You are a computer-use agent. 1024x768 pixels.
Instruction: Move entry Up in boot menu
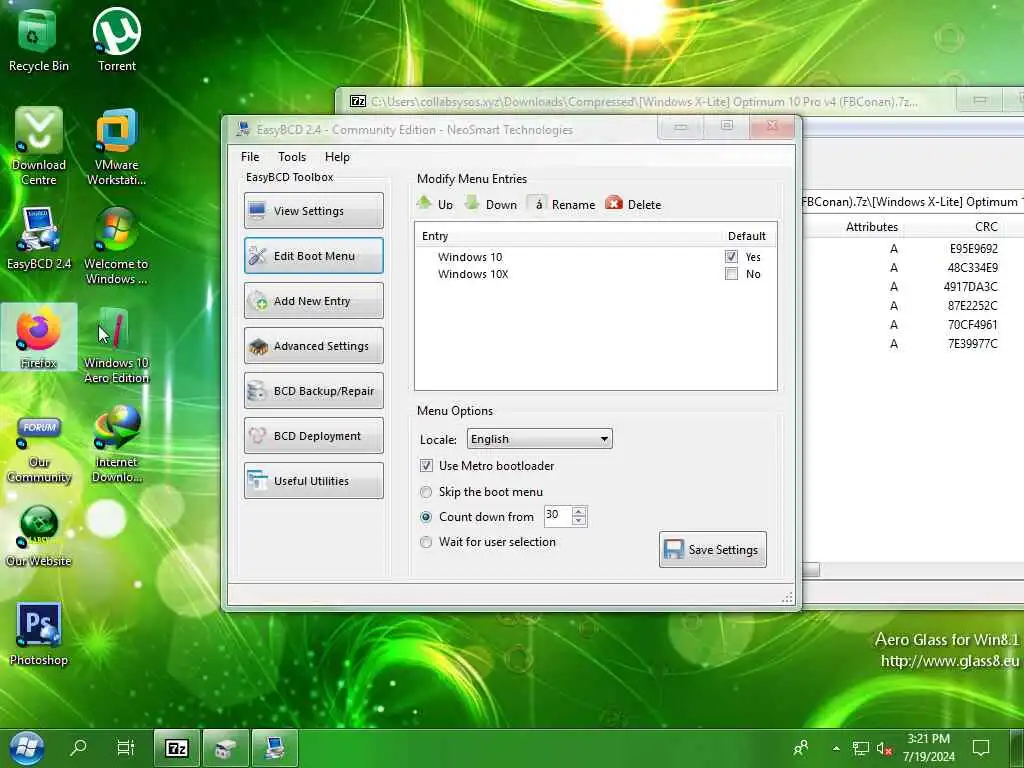tap(435, 204)
